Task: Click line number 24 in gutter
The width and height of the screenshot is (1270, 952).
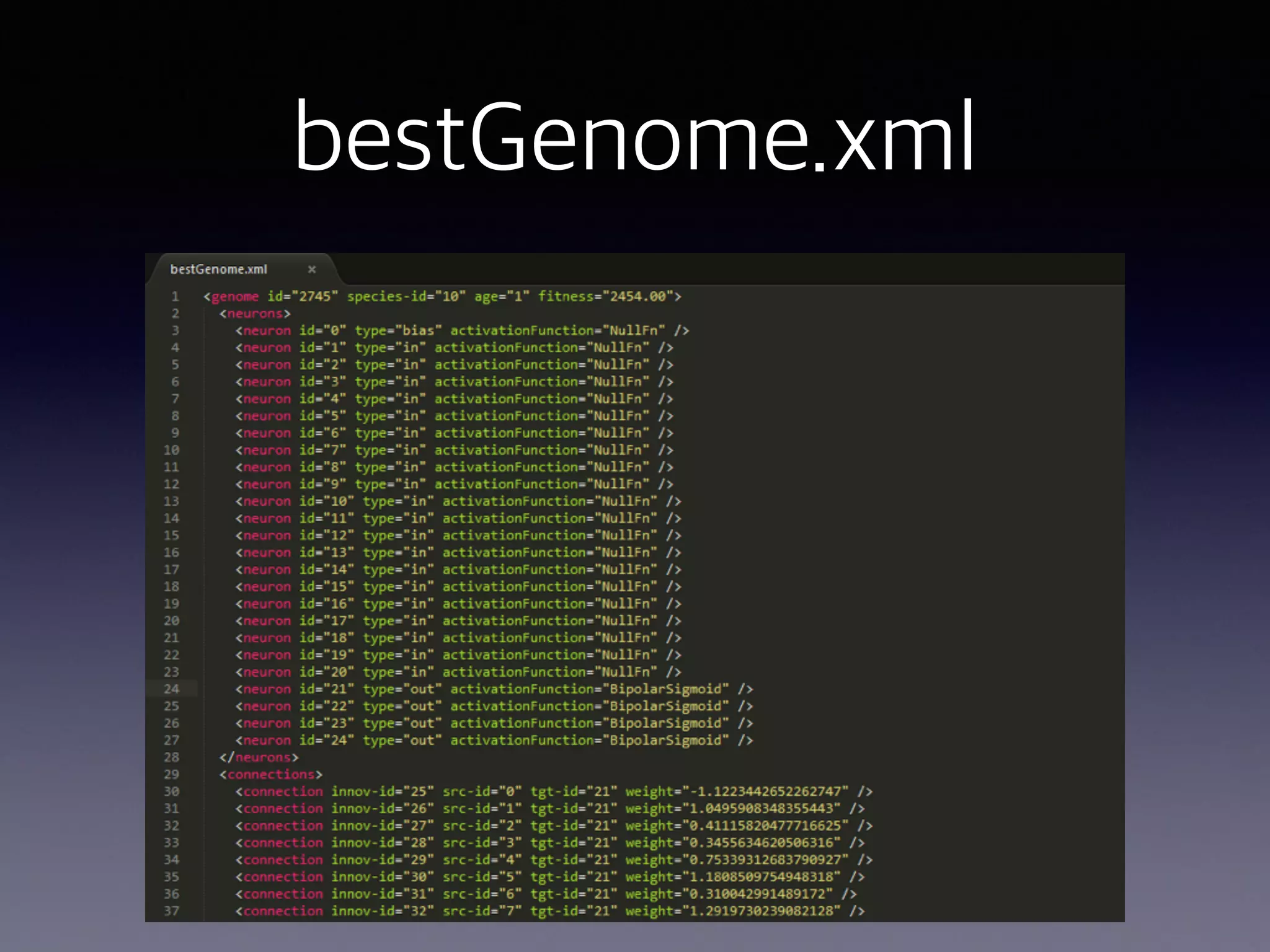Action: point(171,689)
